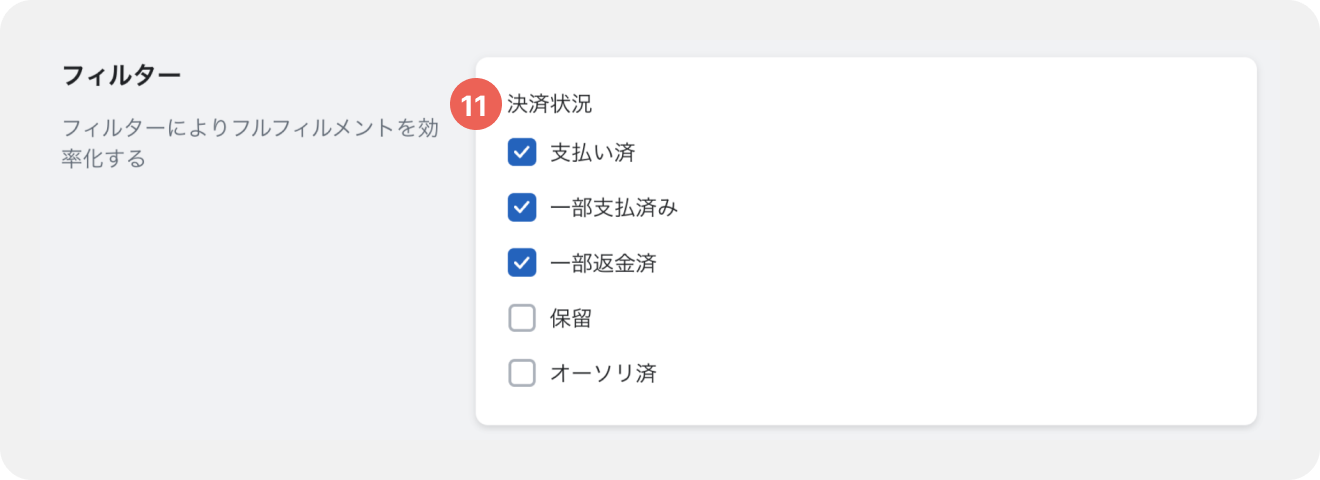Select the 保留 label text
The width and height of the screenshot is (1320, 480).
(x=571, y=318)
